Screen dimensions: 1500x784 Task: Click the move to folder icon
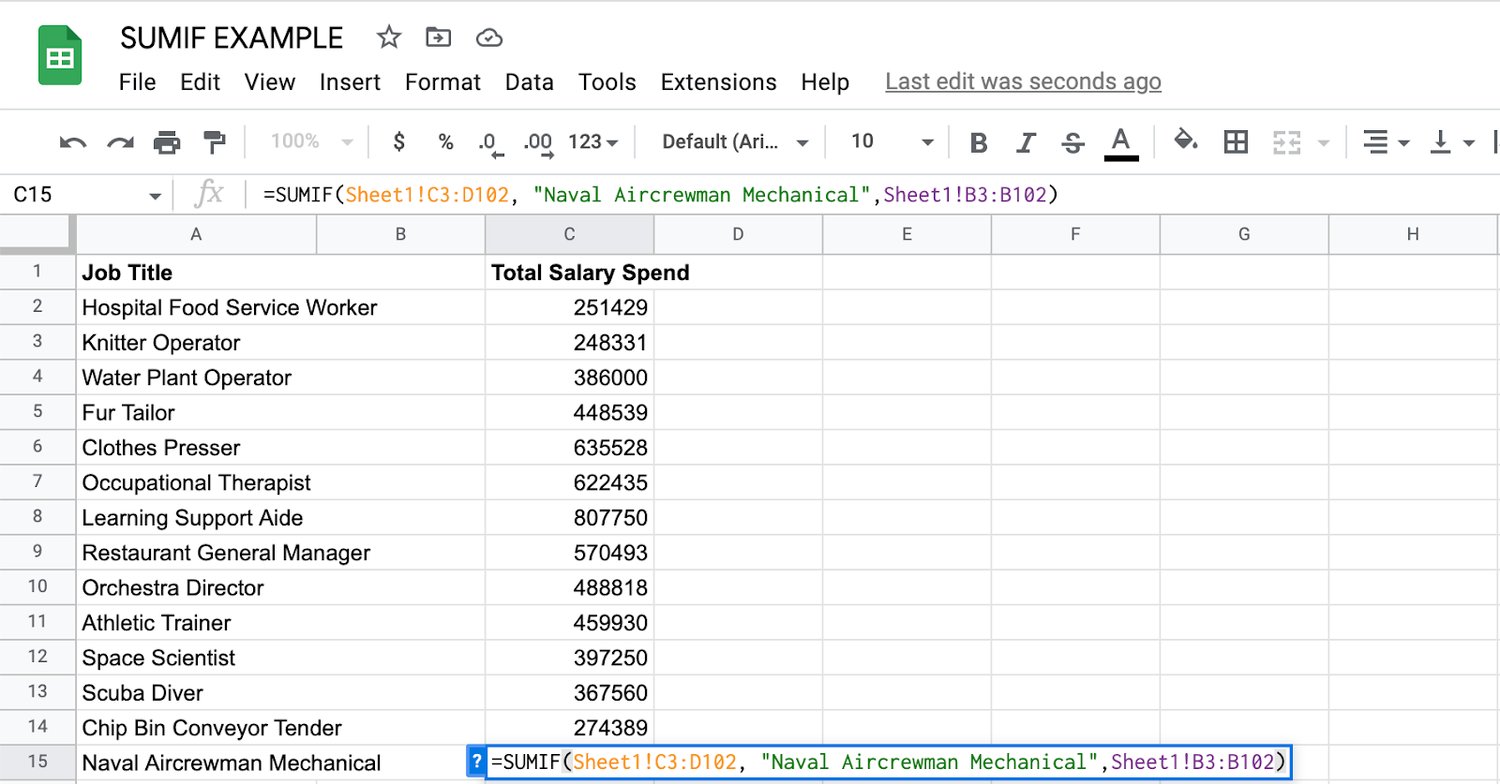pyautogui.click(x=438, y=38)
